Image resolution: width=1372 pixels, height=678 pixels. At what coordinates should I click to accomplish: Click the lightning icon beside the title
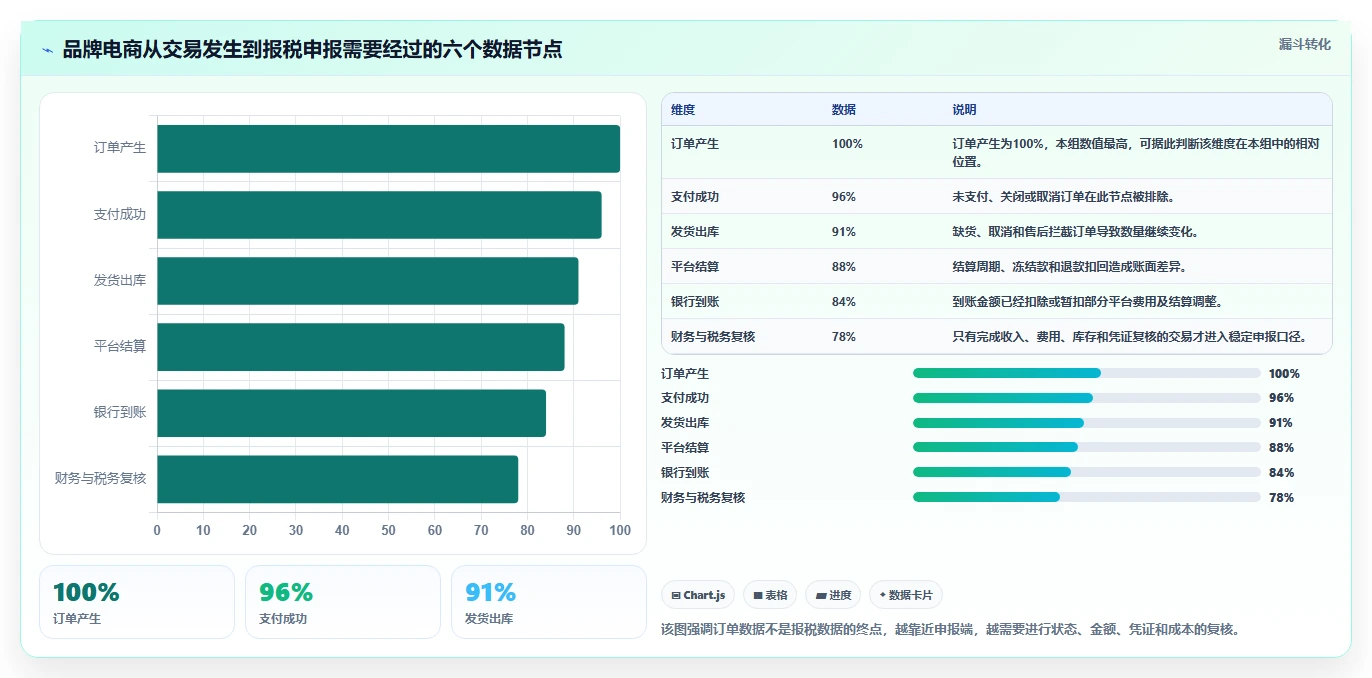pyautogui.click(x=47, y=50)
